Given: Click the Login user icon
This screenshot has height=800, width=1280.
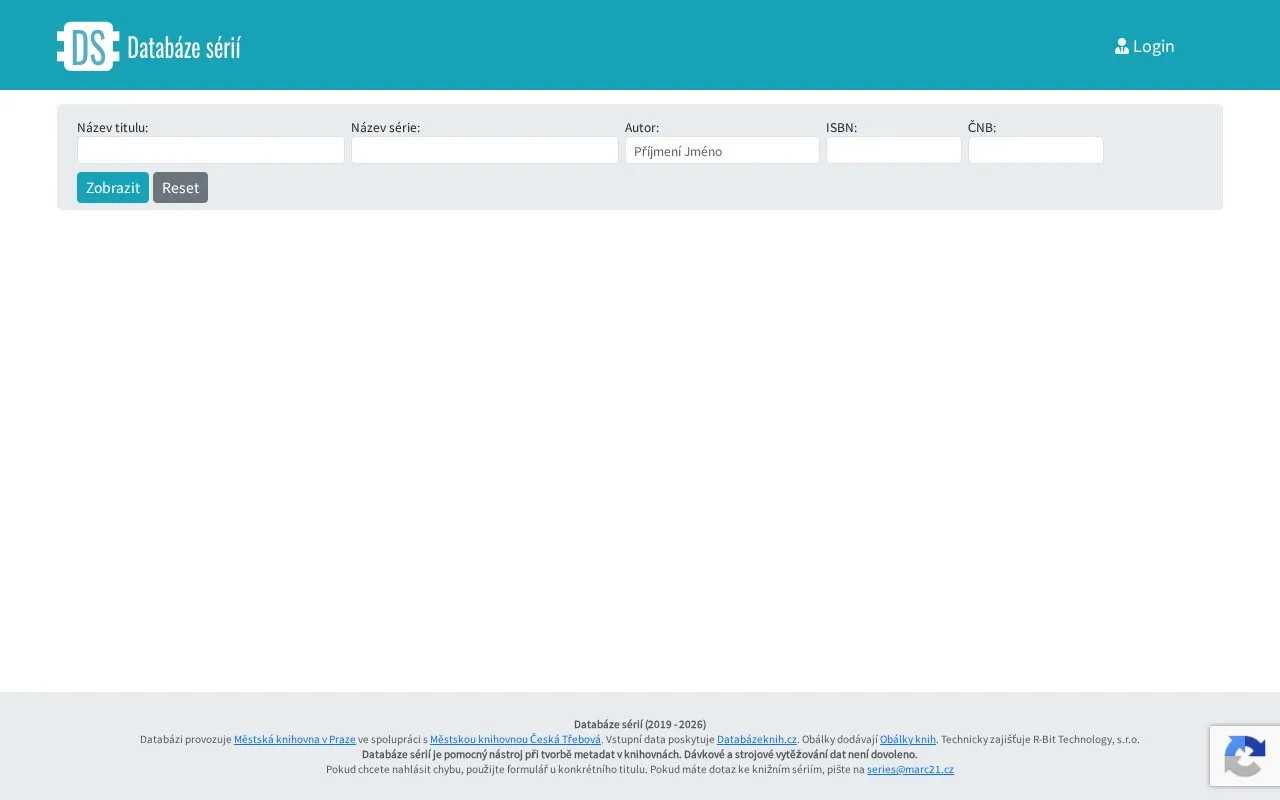Looking at the screenshot, I should [1122, 46].
